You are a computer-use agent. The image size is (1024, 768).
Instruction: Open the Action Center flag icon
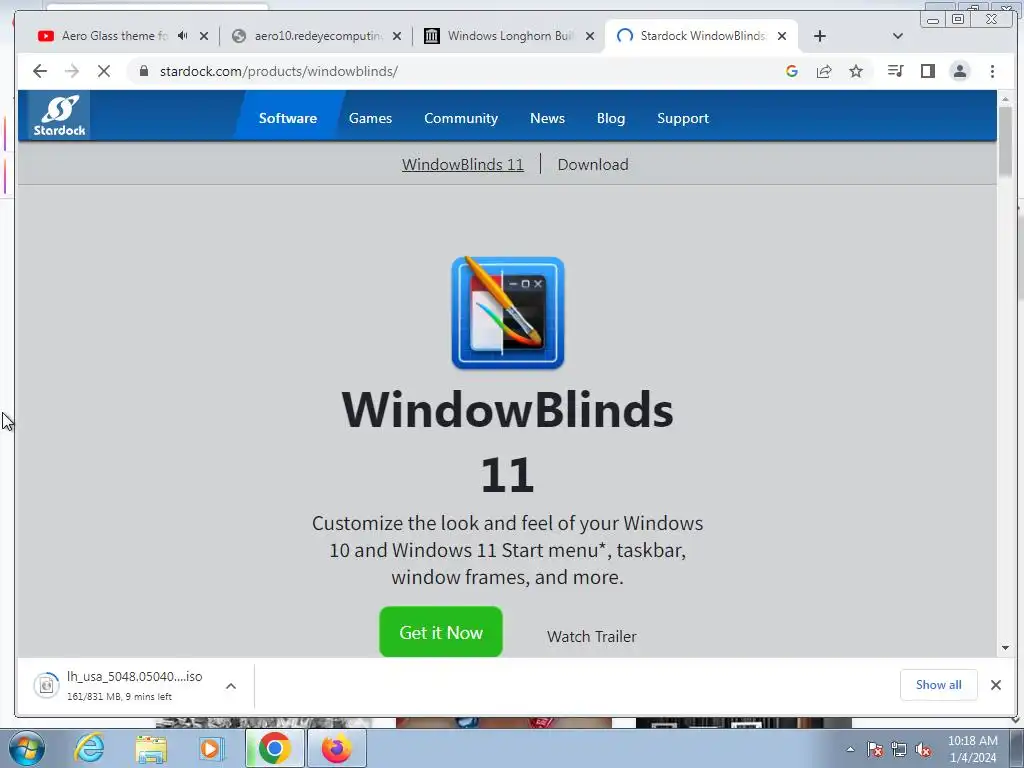(x=875, y=749)
